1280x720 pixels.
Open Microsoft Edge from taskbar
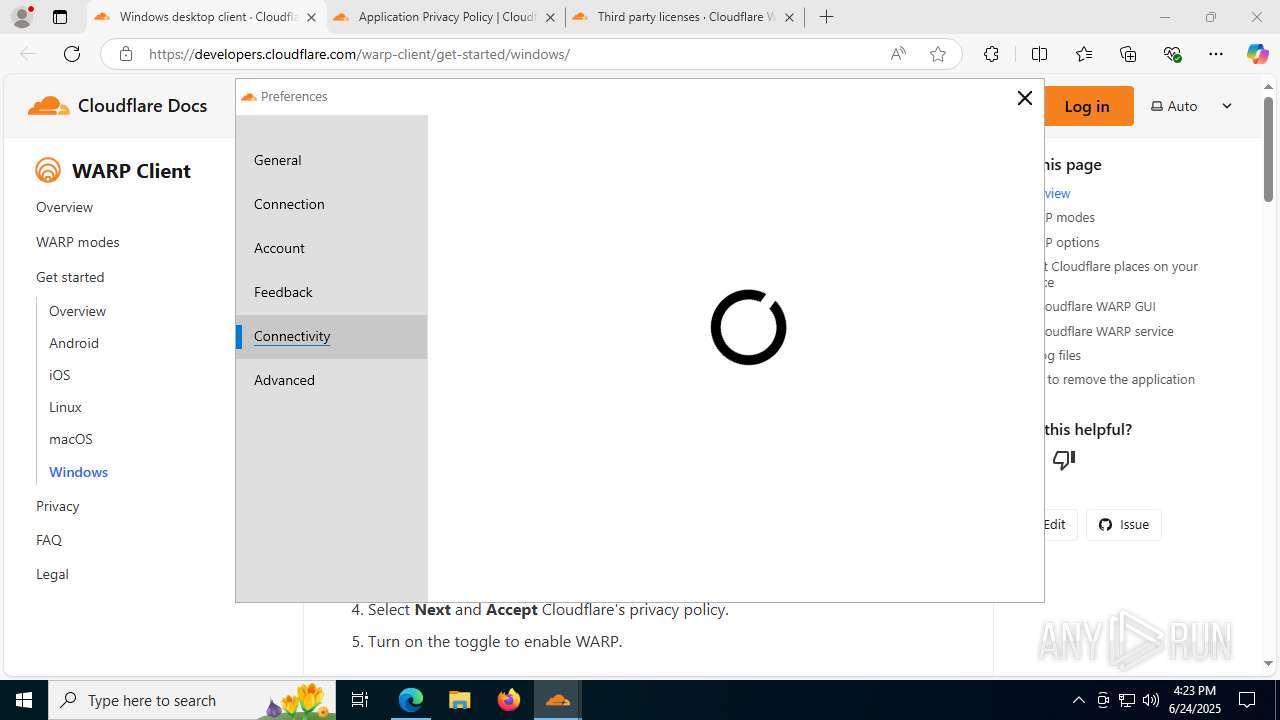[x=411, y=700]
